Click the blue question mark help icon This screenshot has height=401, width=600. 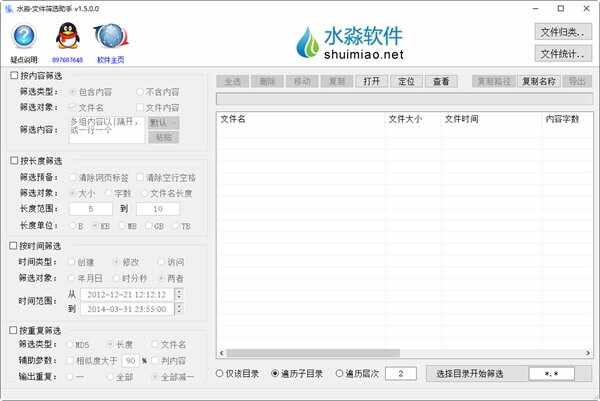tap(25, 38)
